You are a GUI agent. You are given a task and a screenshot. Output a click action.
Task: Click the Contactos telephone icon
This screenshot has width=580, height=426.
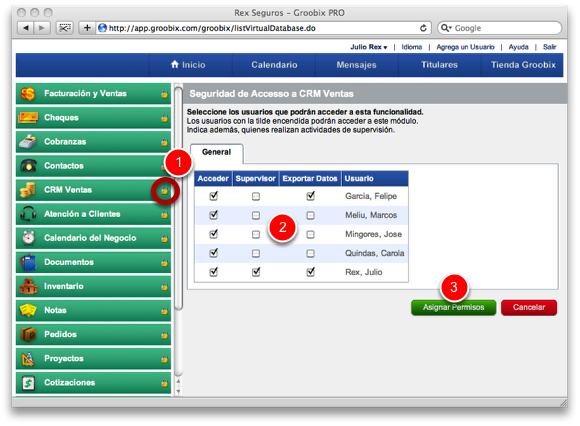[28, 166]
